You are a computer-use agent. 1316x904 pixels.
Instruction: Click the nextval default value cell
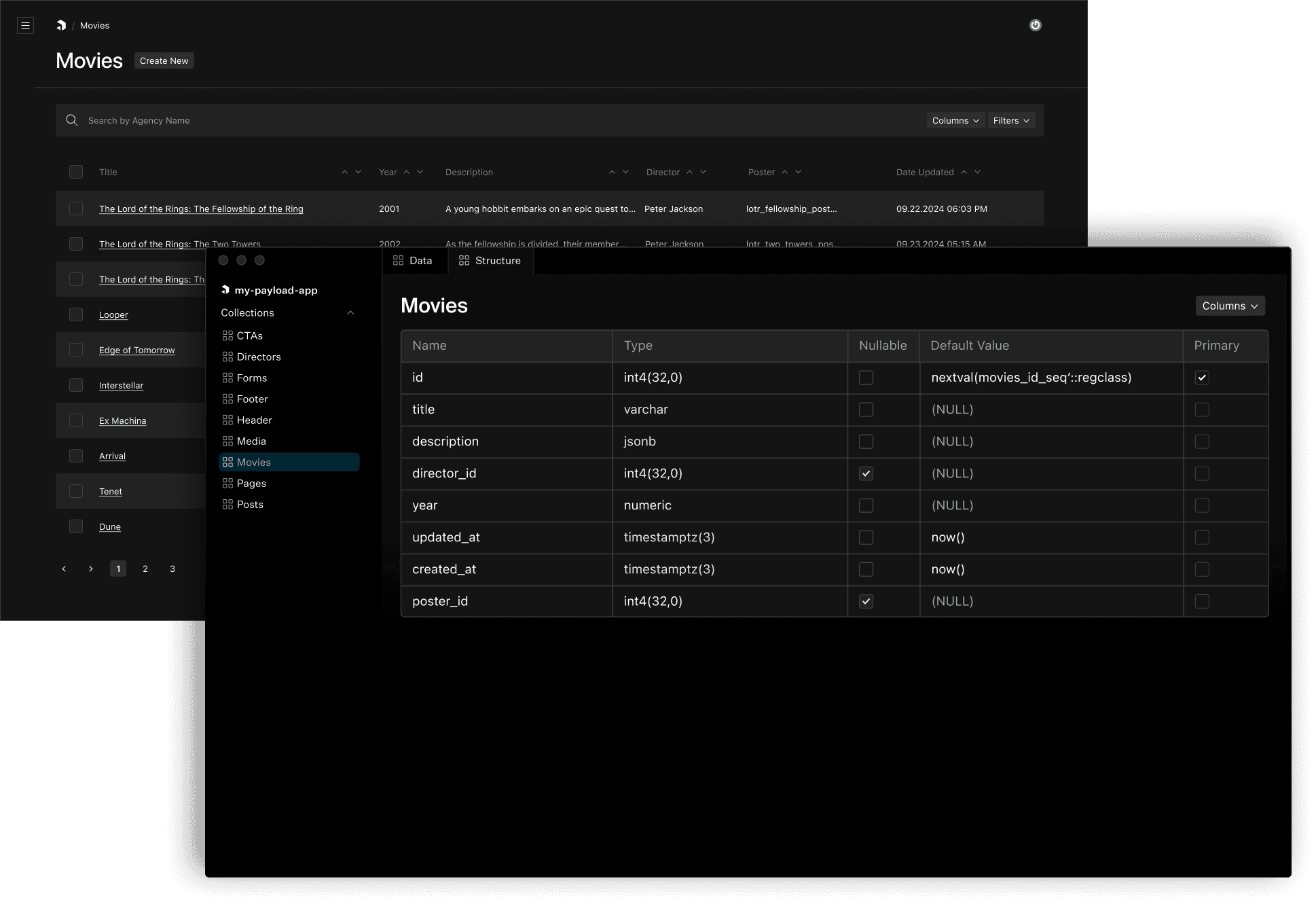coord(1051,378)
